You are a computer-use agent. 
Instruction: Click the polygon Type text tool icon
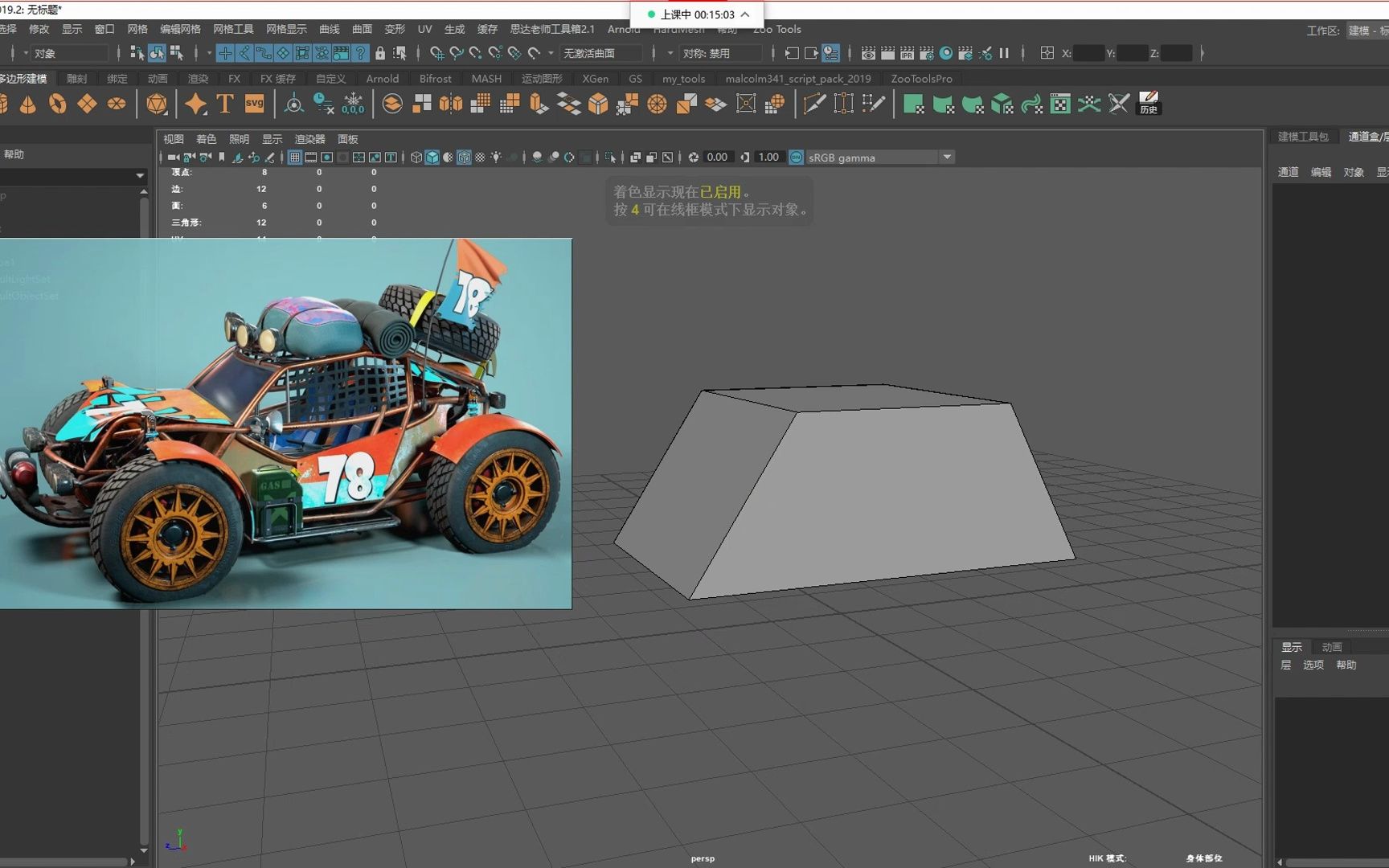click(x=225, y=104)
